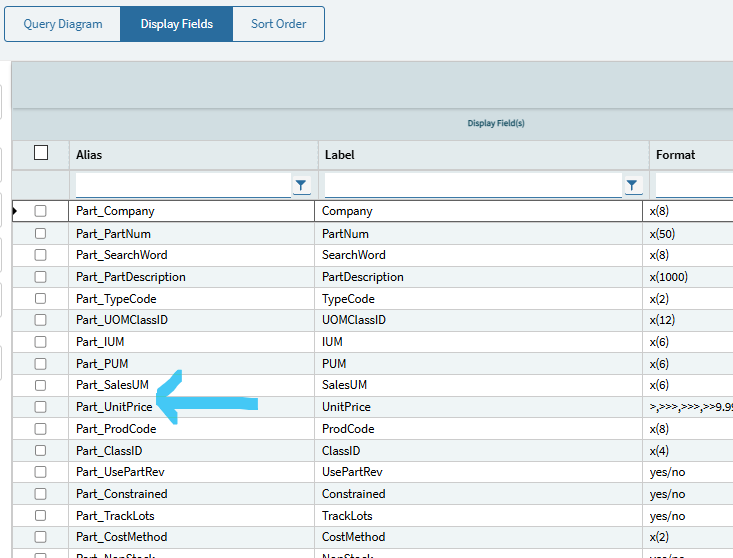Check the Part_ClassID row checkbox

tap(41, 451)
